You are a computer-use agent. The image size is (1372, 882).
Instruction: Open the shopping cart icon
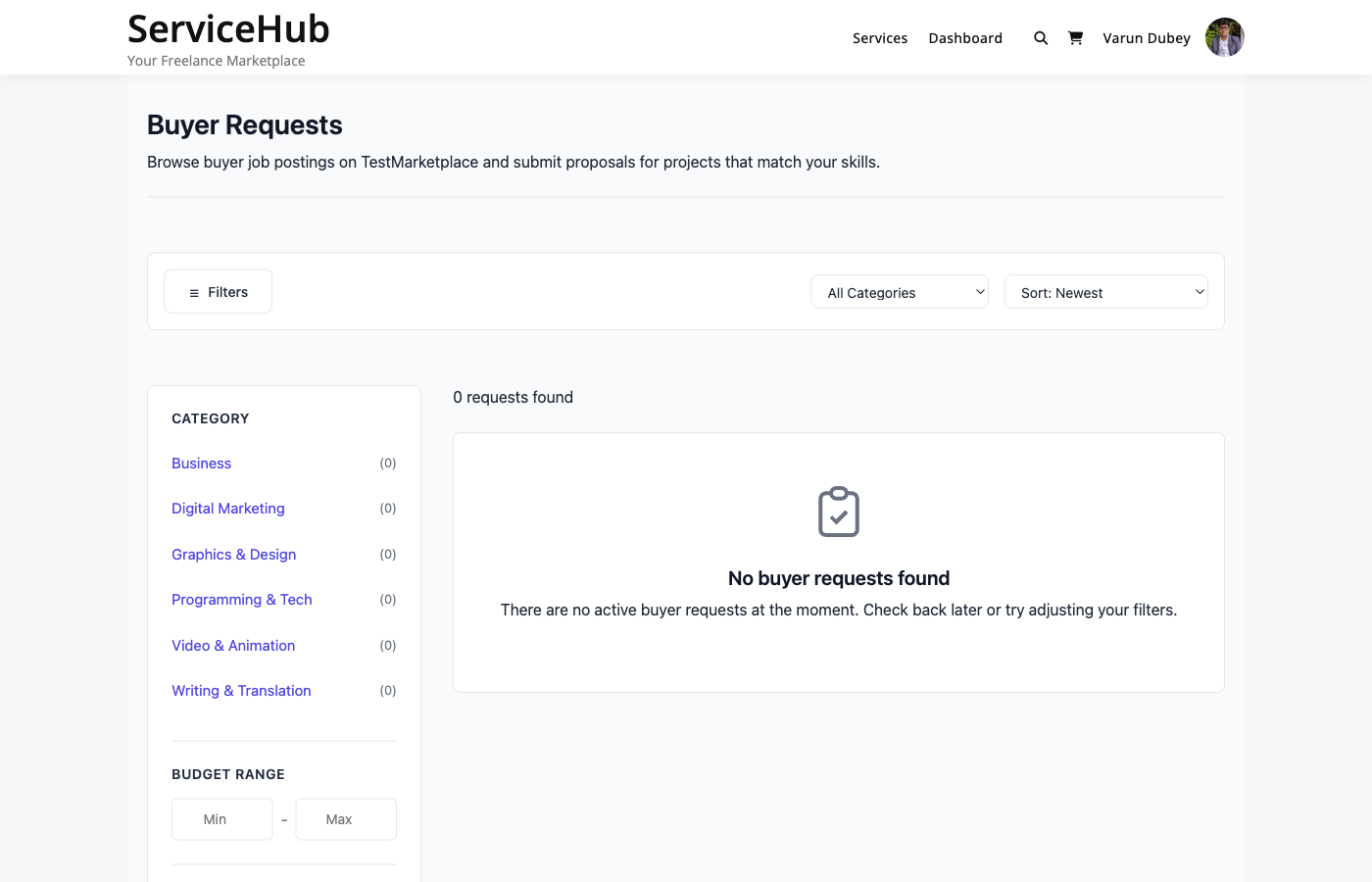(x=1075, y=38)
